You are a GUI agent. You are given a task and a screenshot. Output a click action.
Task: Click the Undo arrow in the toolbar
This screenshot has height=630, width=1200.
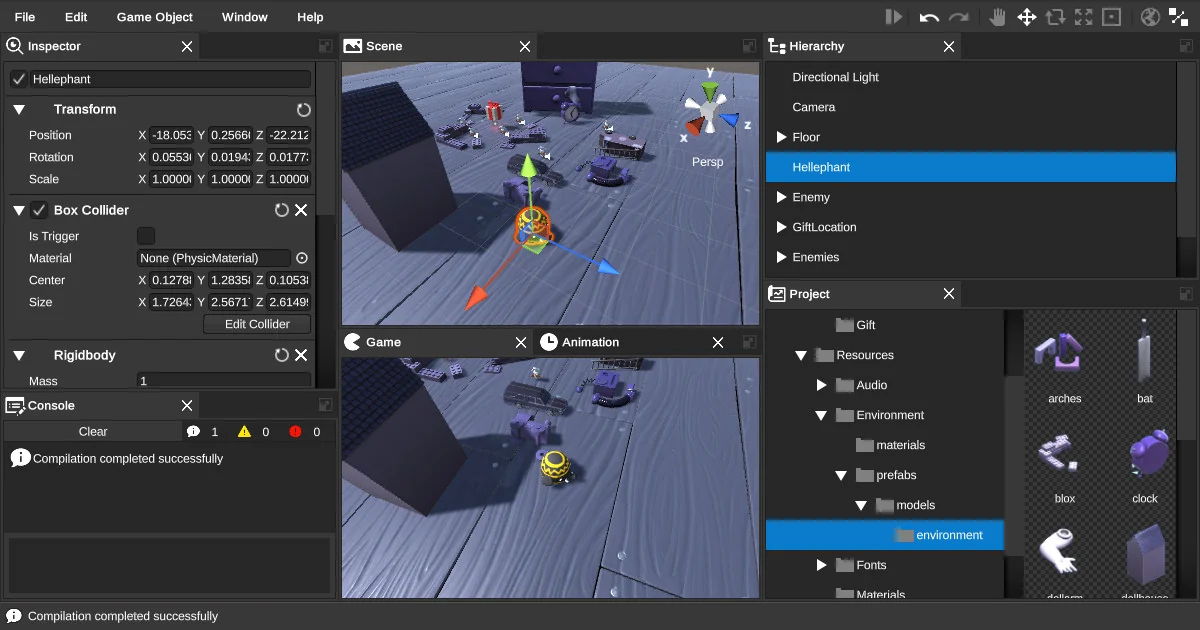pyautogui.click(x=929, y=16)
